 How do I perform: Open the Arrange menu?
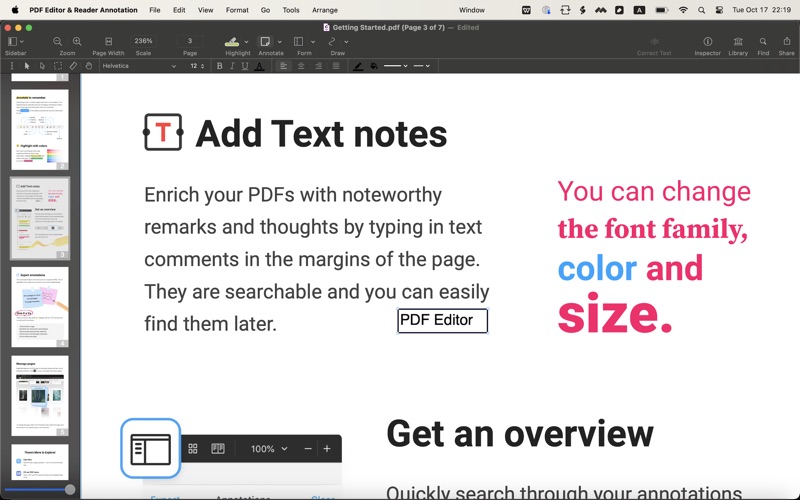click(325, 10)
